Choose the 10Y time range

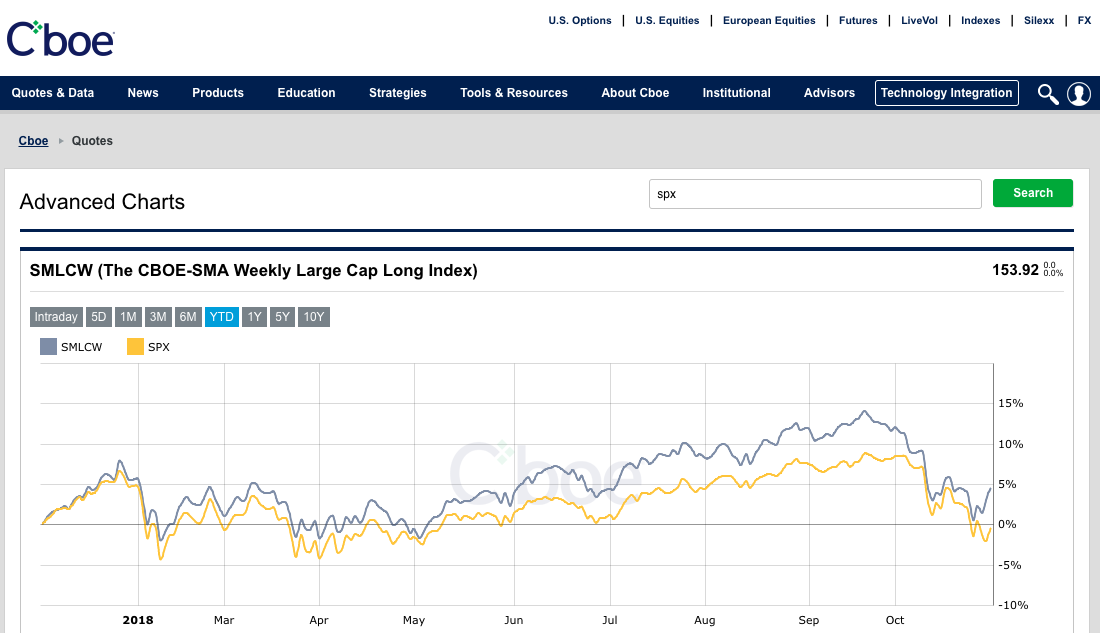click(x=314, y=317)
